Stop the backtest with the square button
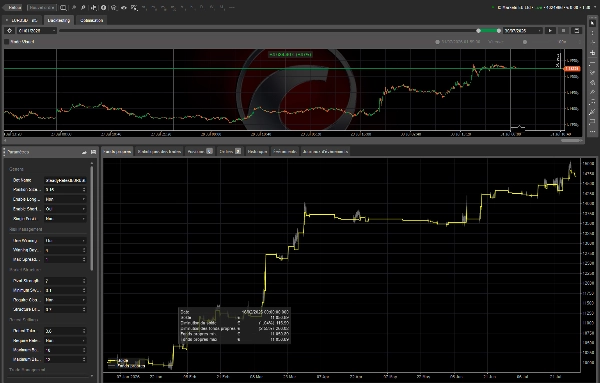Image resolution: width=600 pixels, height=383 pixels. (563, 31)
